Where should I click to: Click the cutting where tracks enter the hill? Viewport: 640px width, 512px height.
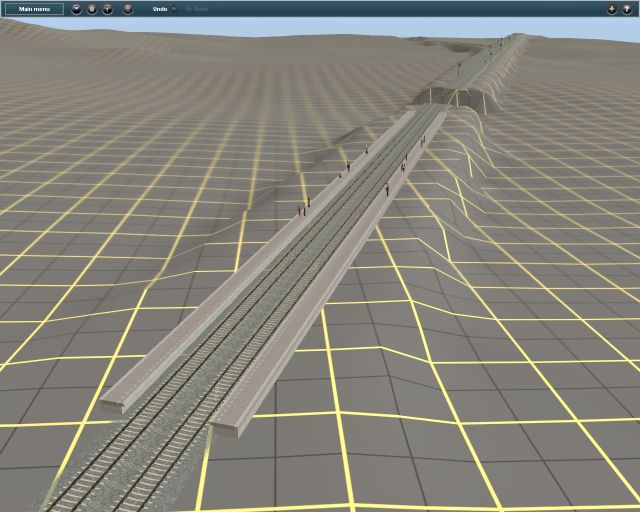coord(453,97)
